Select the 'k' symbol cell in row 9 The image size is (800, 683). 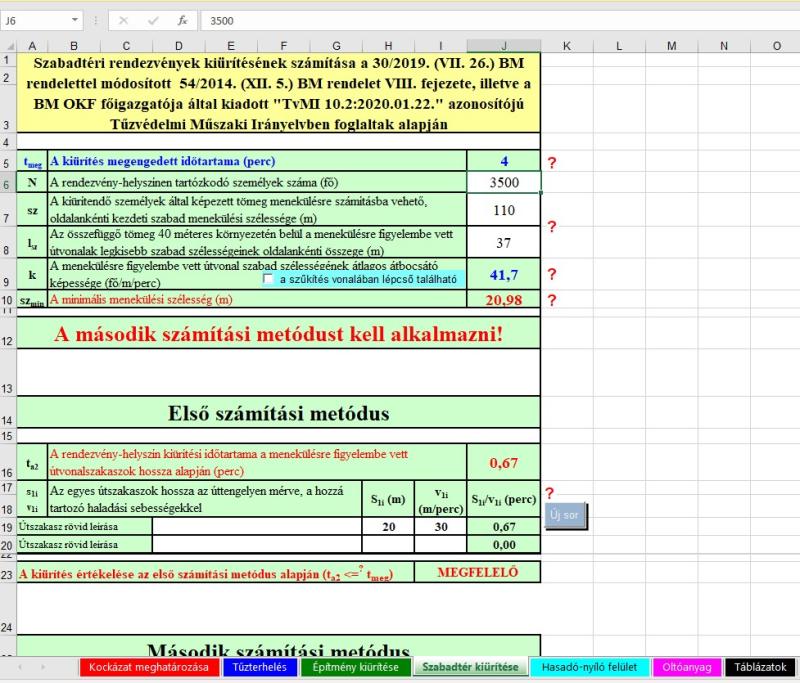(x=32, y=274)
